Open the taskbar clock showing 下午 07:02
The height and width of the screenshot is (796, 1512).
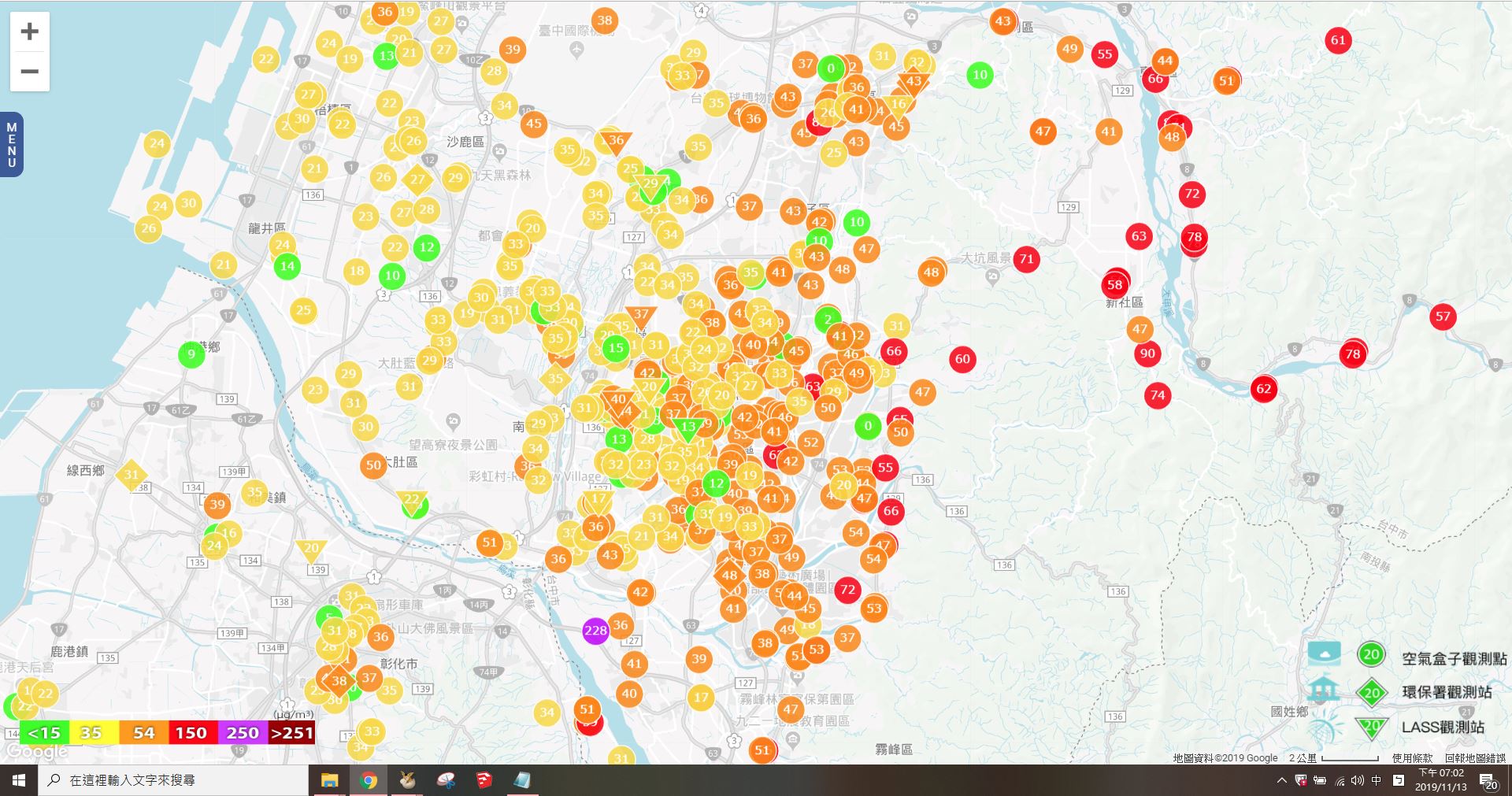1441,780
